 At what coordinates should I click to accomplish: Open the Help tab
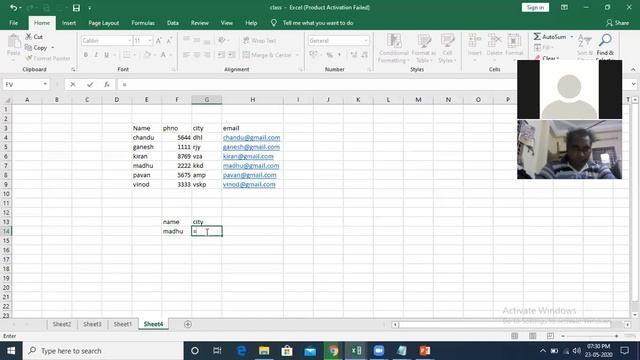pos(251,23)
